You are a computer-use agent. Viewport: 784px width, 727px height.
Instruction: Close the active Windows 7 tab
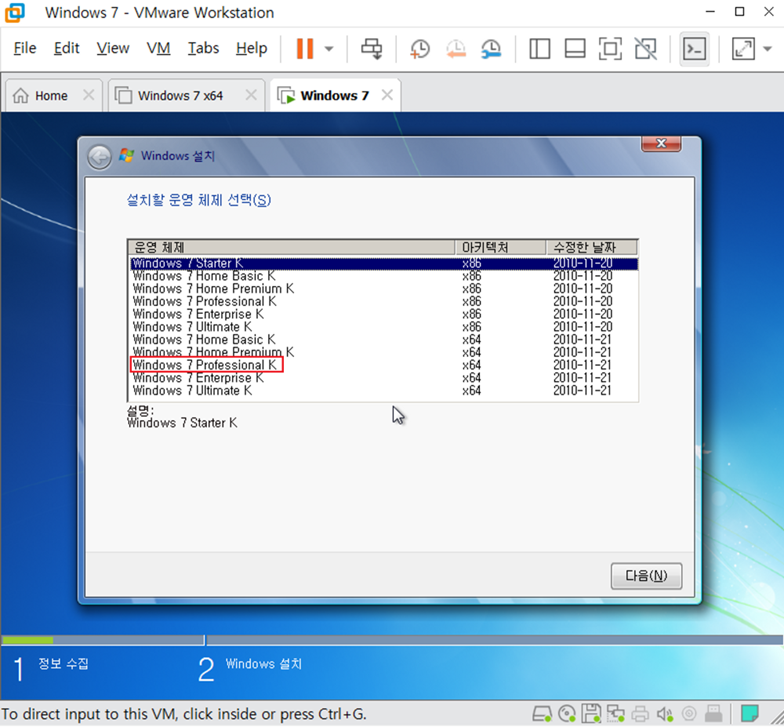point(387,95)
